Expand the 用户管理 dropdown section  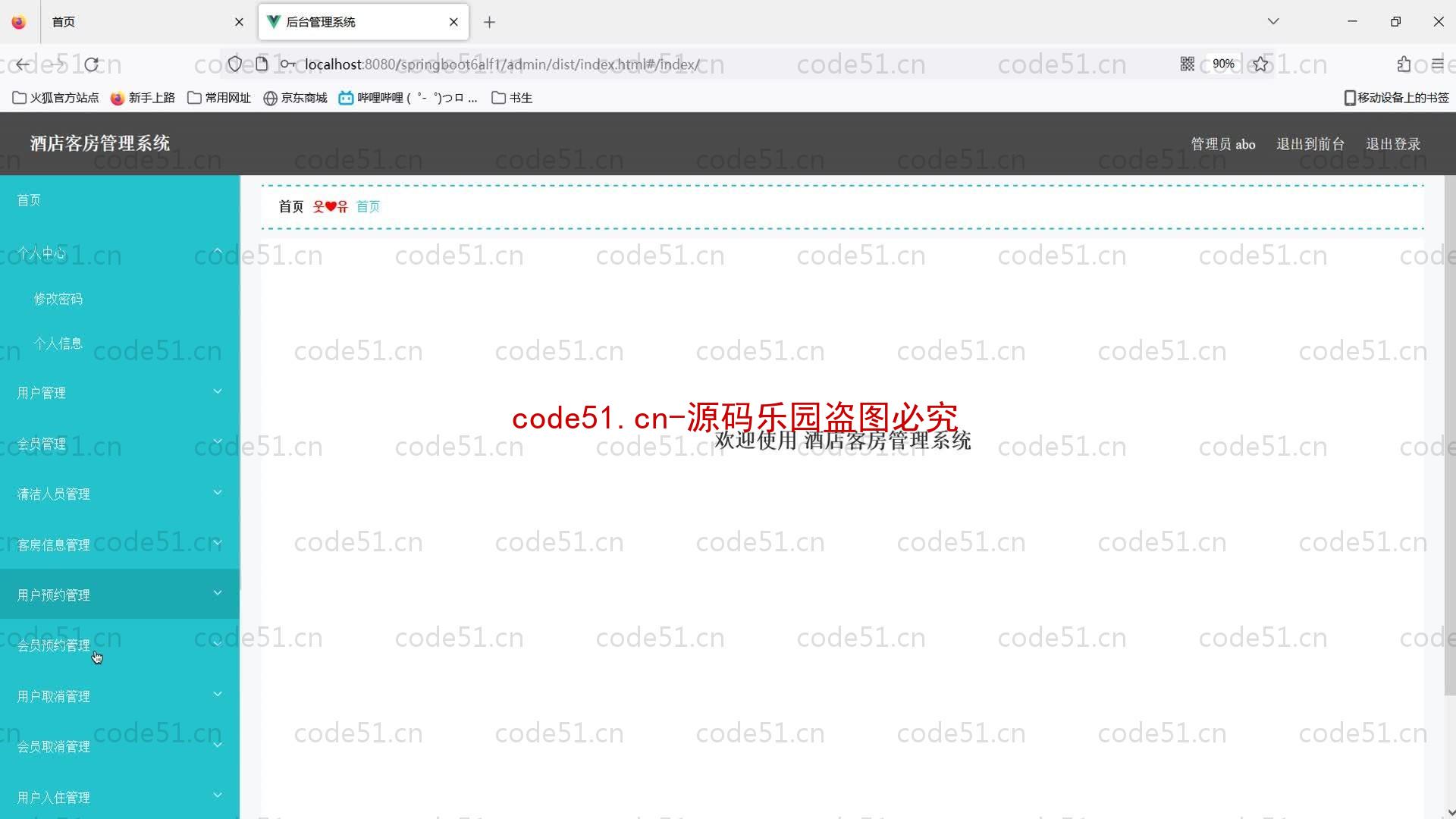pyautogui.click(x=119, y=392)
